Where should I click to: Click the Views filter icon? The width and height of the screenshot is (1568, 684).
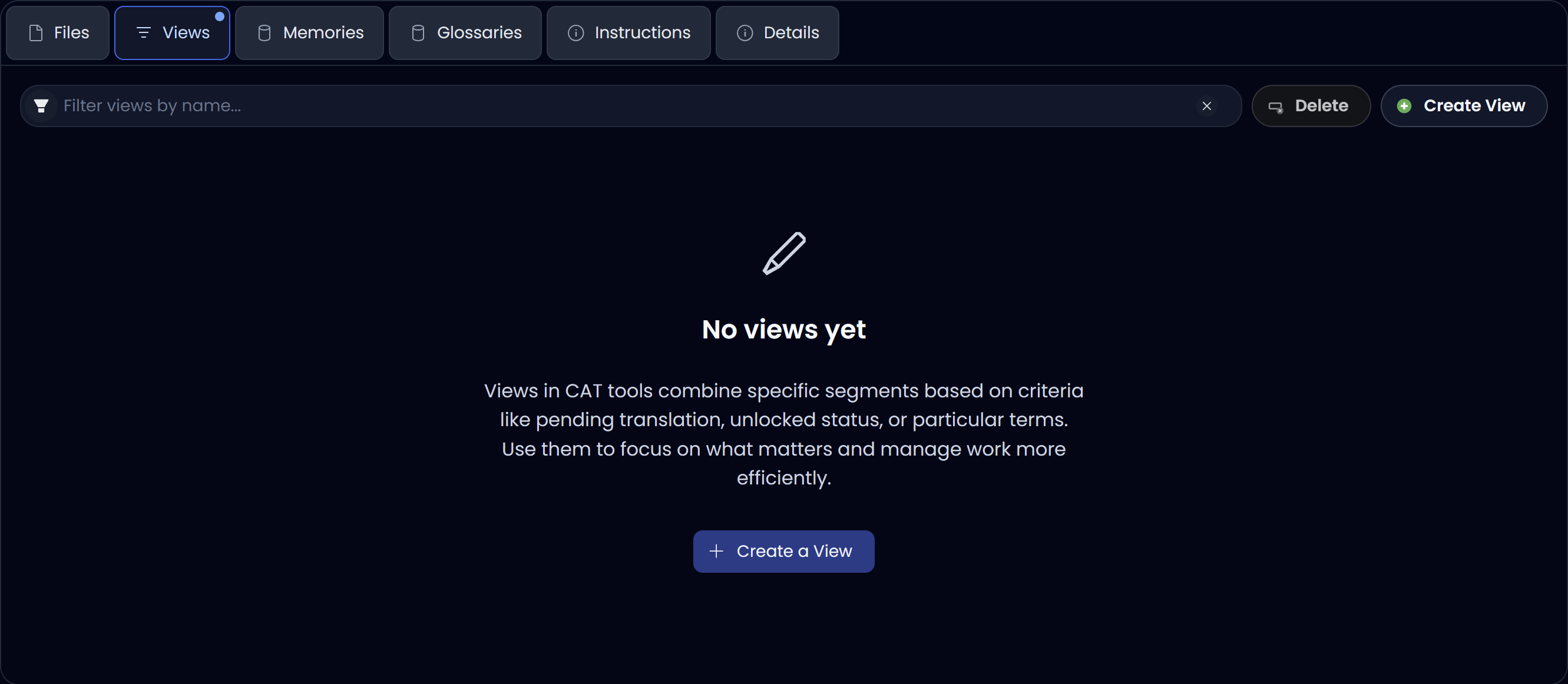(x=144, y=33)
